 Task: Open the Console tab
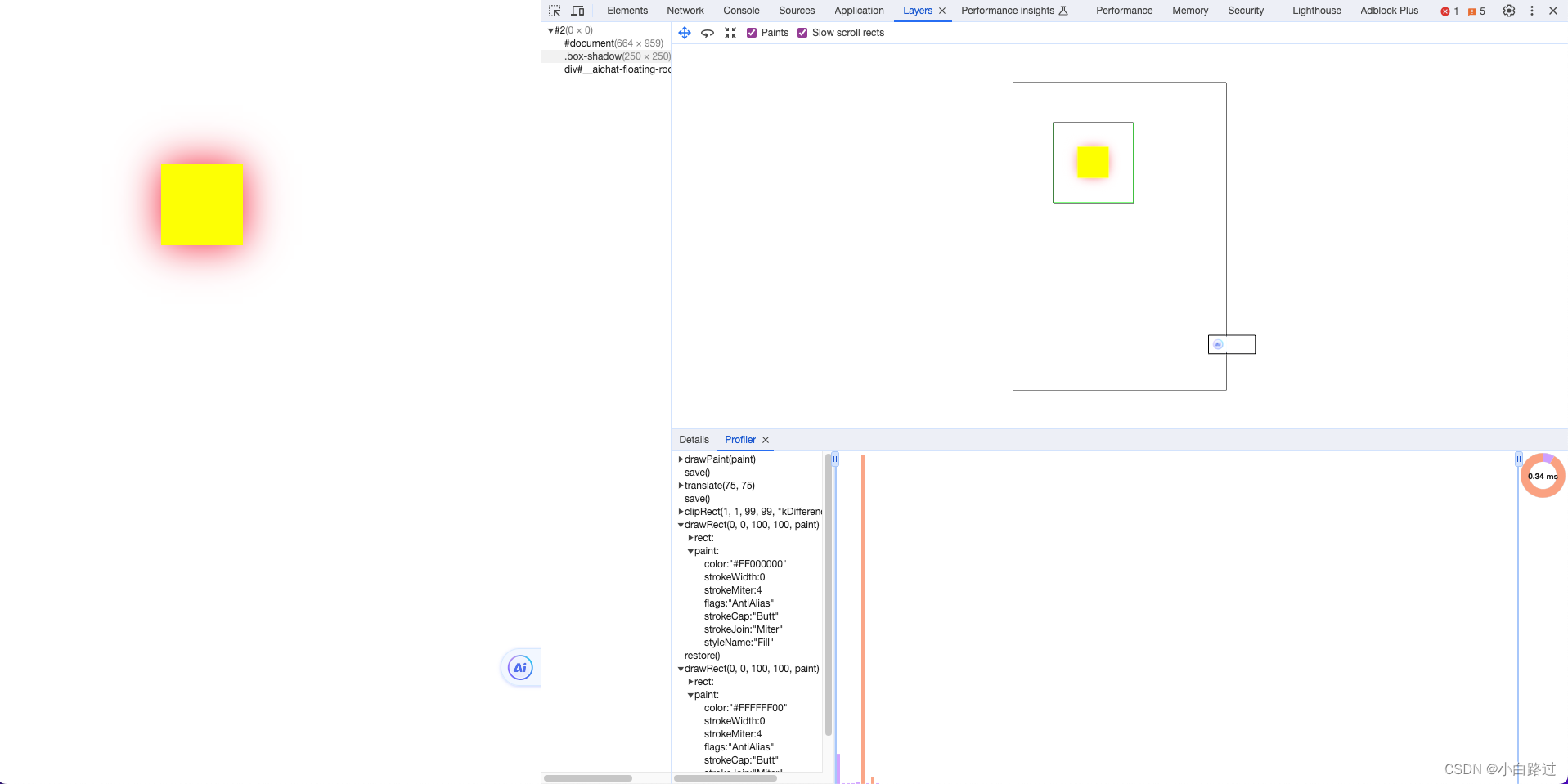coord(741,11)
